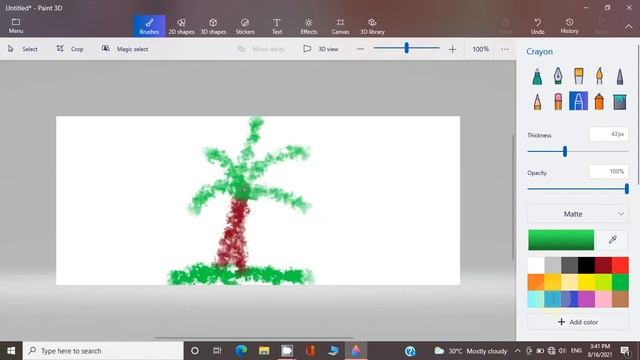Choose the bright red color swatch
The height and width of the screenshot is (360, 640).
click(x=620, y=265)
